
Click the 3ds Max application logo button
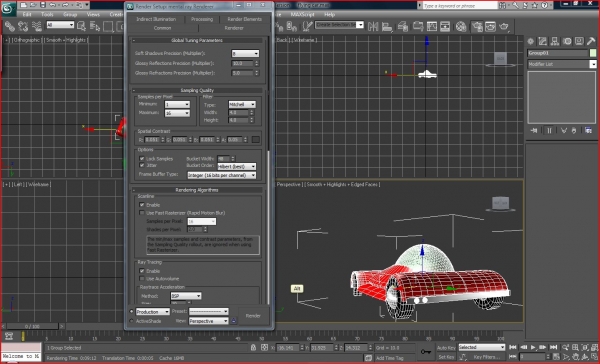pyautogui.click(x=8, y=8)
